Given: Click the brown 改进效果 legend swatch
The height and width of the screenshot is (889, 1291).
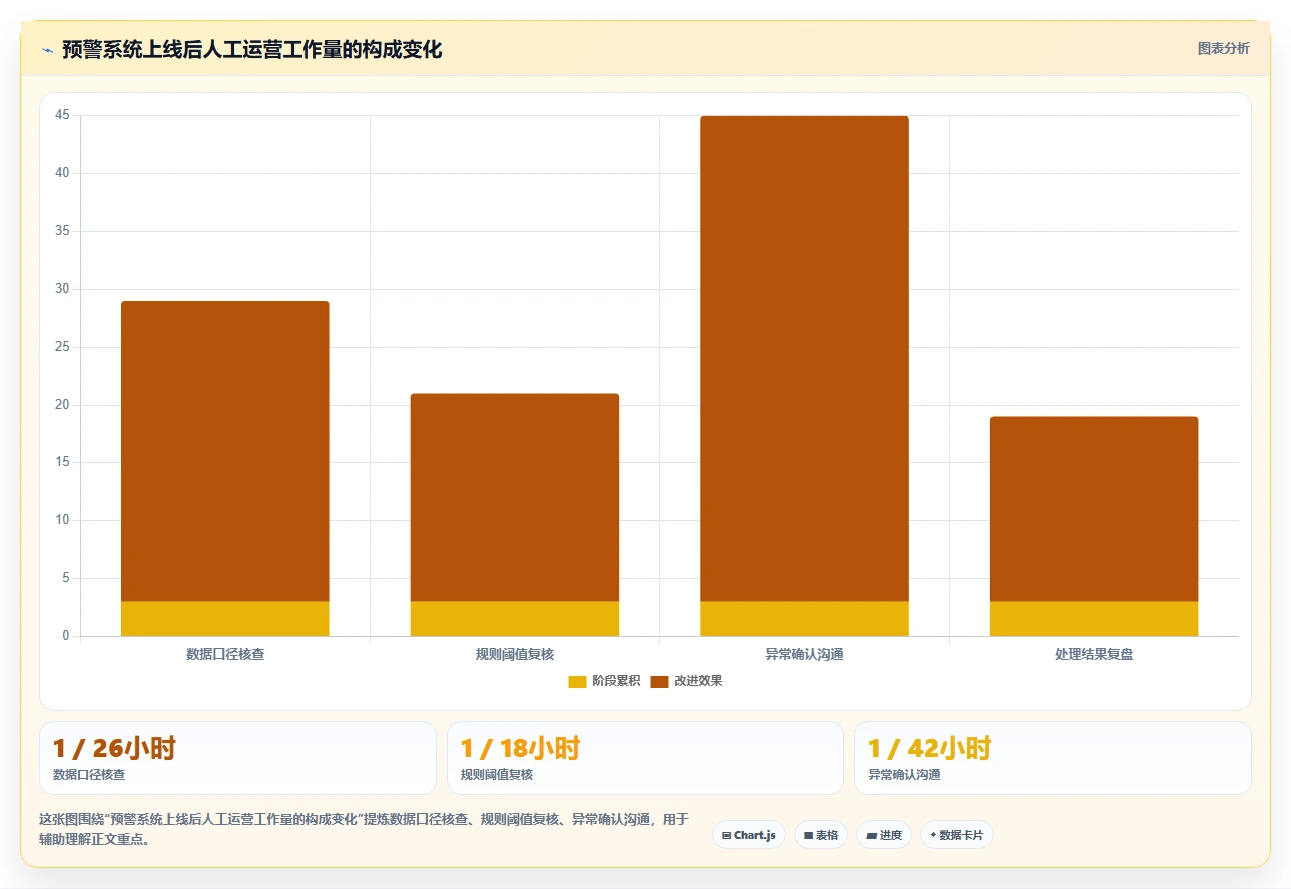Looking at the screenshot, I should (x=659, y=681).
